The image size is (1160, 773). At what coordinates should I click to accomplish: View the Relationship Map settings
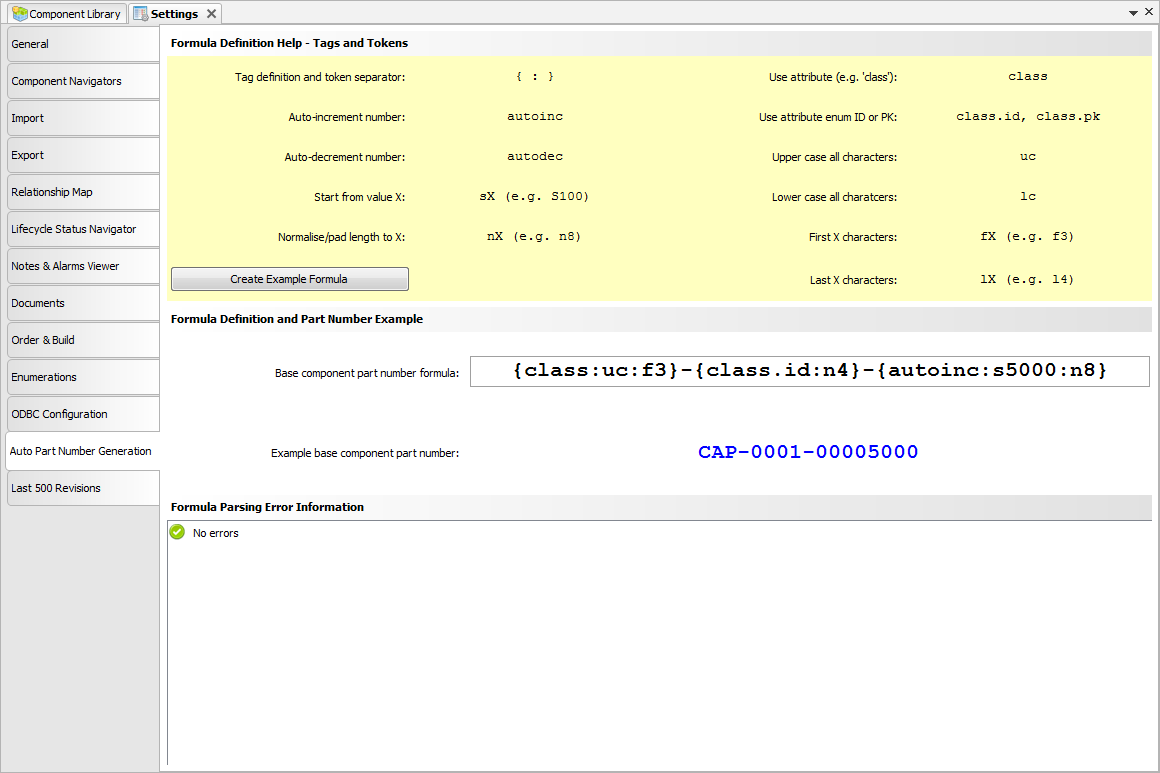(x=82, y=192)
